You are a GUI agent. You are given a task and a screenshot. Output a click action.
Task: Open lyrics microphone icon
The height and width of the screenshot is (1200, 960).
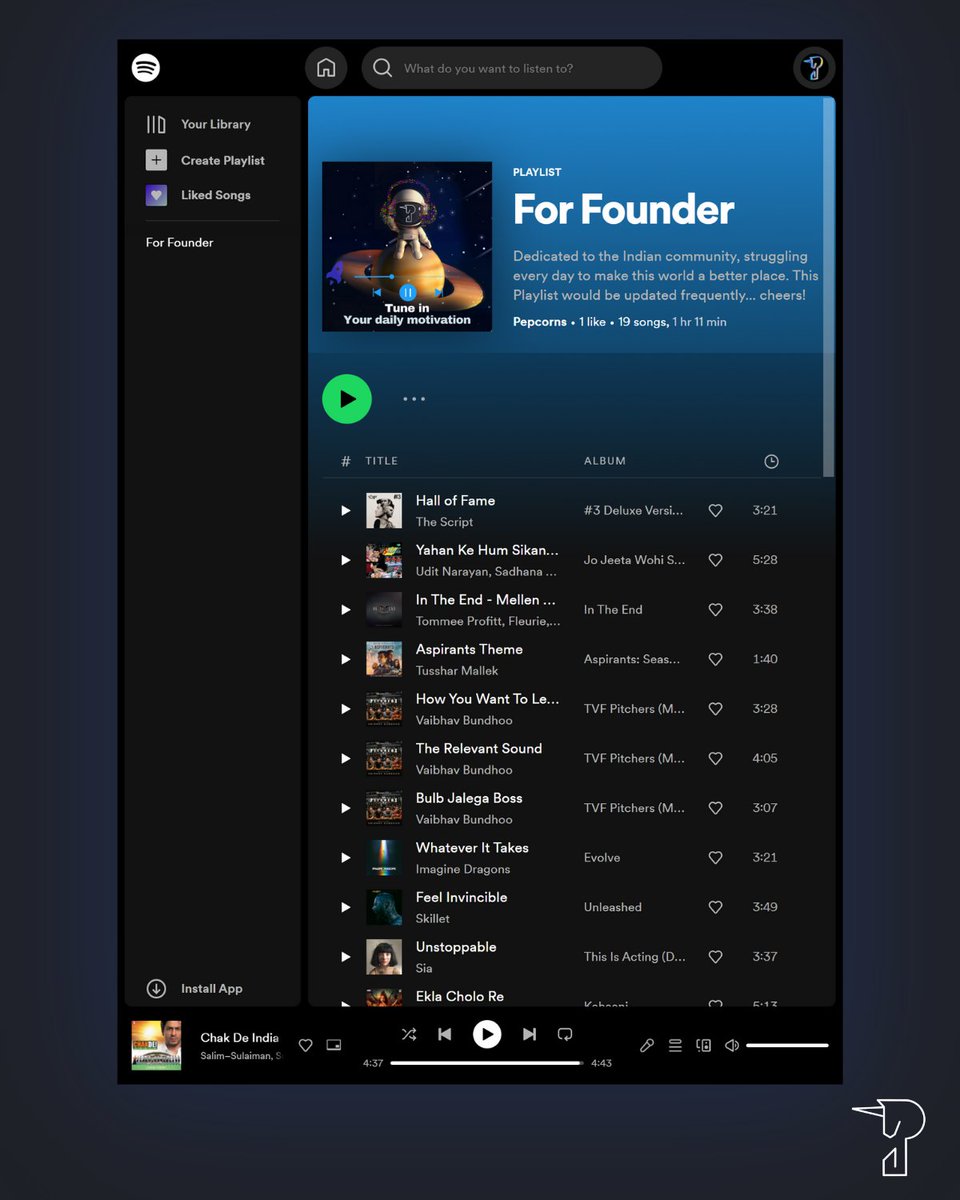(x=647, y=1045)
